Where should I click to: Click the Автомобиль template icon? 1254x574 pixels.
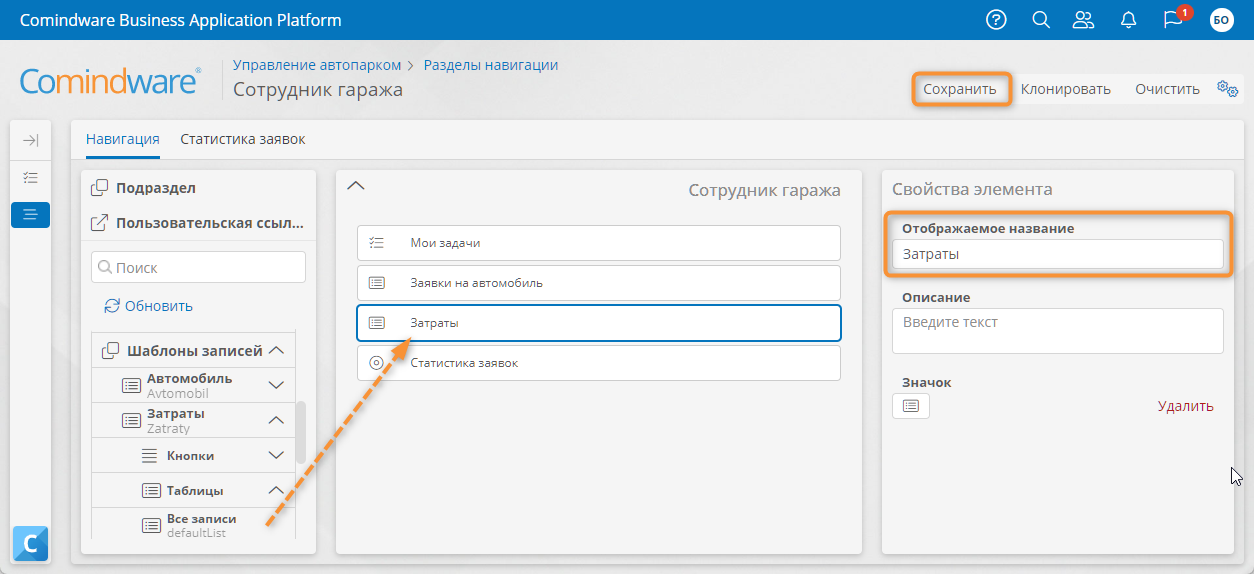(x=131, y=385)
